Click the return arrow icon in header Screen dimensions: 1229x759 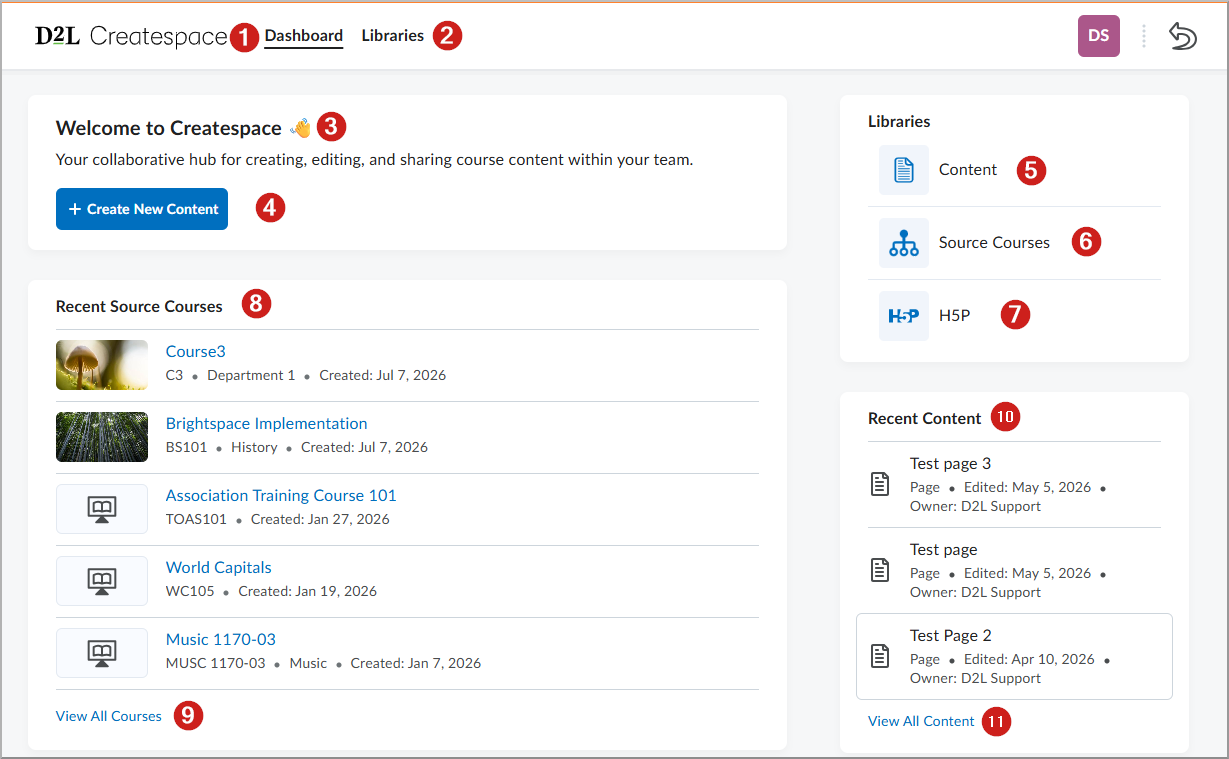pyautogui.click(x=1182, y=36)
